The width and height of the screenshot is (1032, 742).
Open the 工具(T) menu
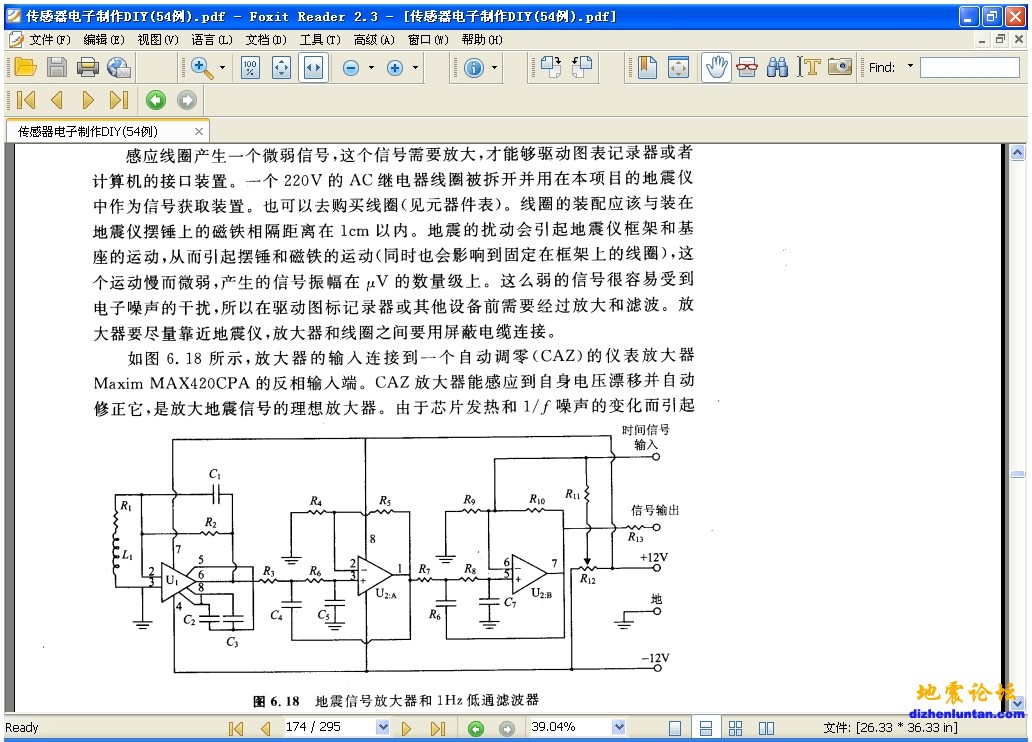320,40
